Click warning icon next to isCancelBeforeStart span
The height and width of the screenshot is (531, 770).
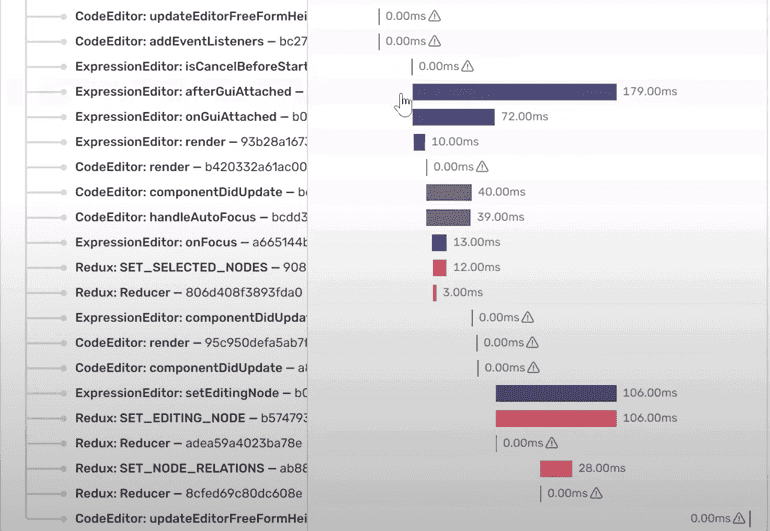coord(468,66)
